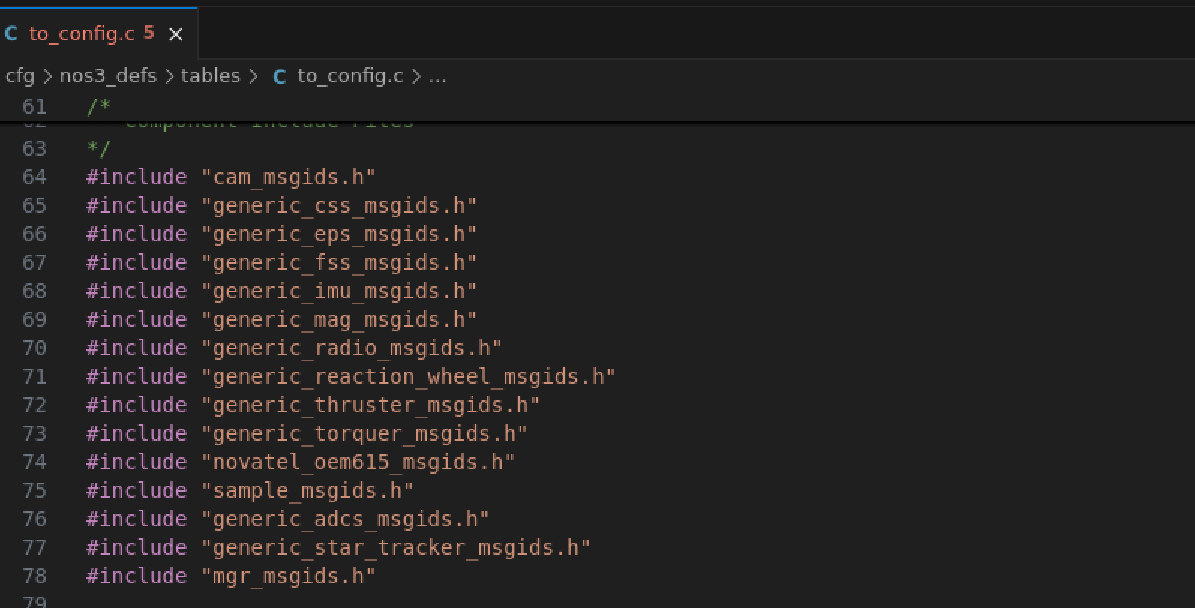
Task: Click the line including "generic_star_tracker_msgids.h"
Action: pos(338,547)
